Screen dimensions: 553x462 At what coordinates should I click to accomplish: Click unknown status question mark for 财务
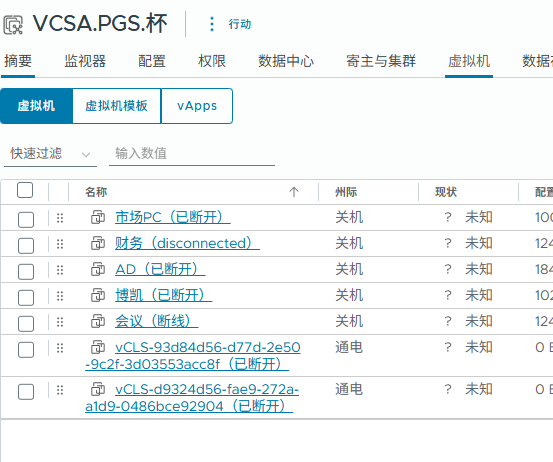448,243
